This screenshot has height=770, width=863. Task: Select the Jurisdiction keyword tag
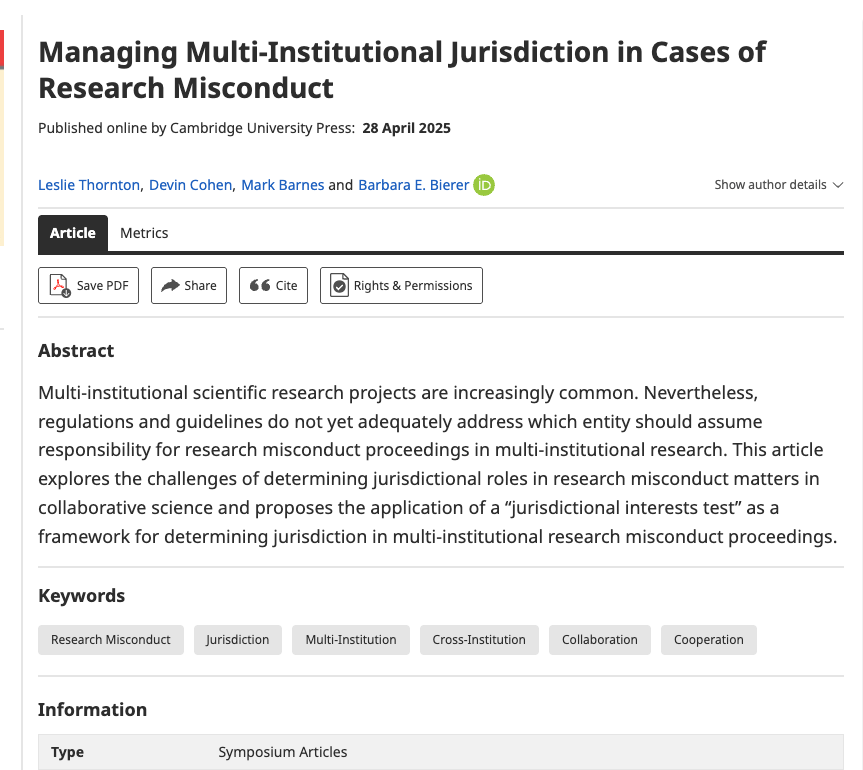click(x=238, y=640)
